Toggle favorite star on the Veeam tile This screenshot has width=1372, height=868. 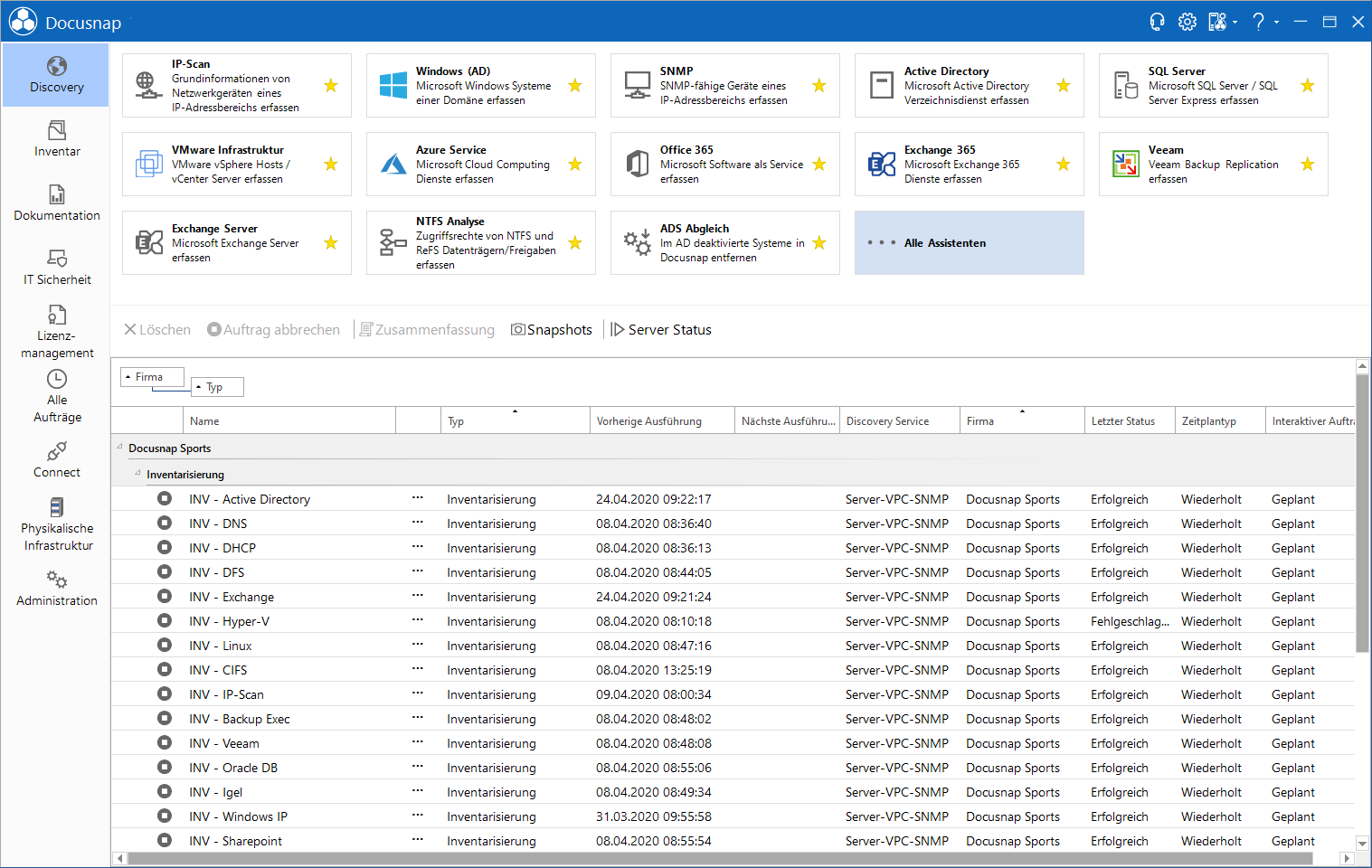click(x=1308, y=165)
